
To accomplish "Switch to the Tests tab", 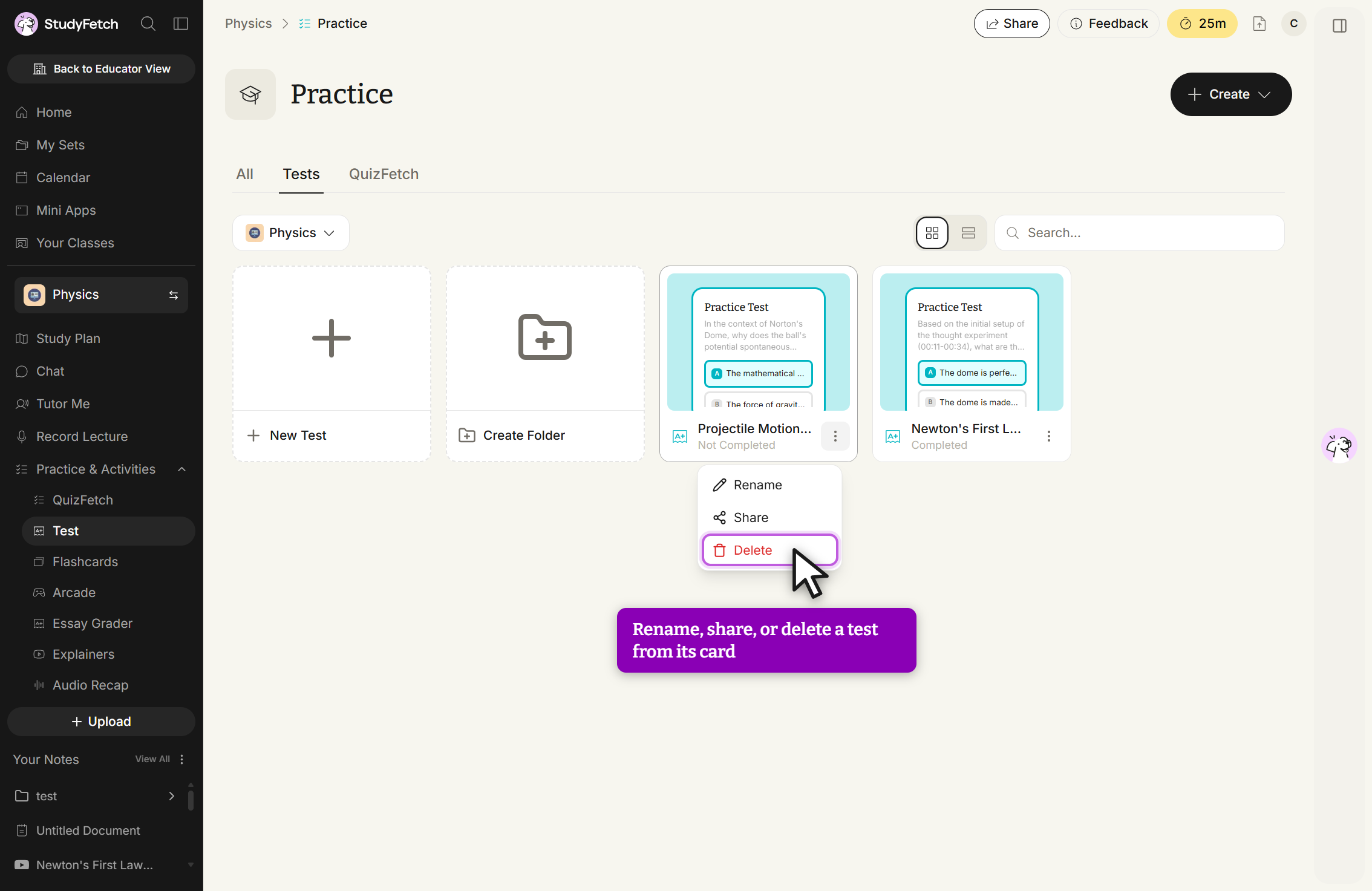I will coord(301,174).
